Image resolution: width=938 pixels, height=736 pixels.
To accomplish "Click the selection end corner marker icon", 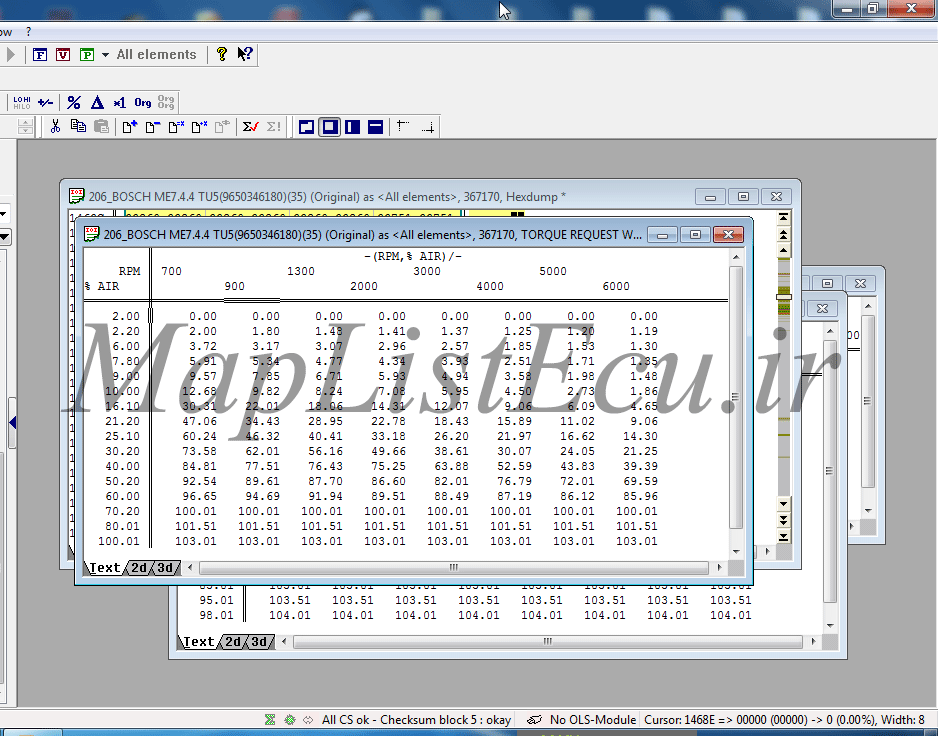I will 428,127.
